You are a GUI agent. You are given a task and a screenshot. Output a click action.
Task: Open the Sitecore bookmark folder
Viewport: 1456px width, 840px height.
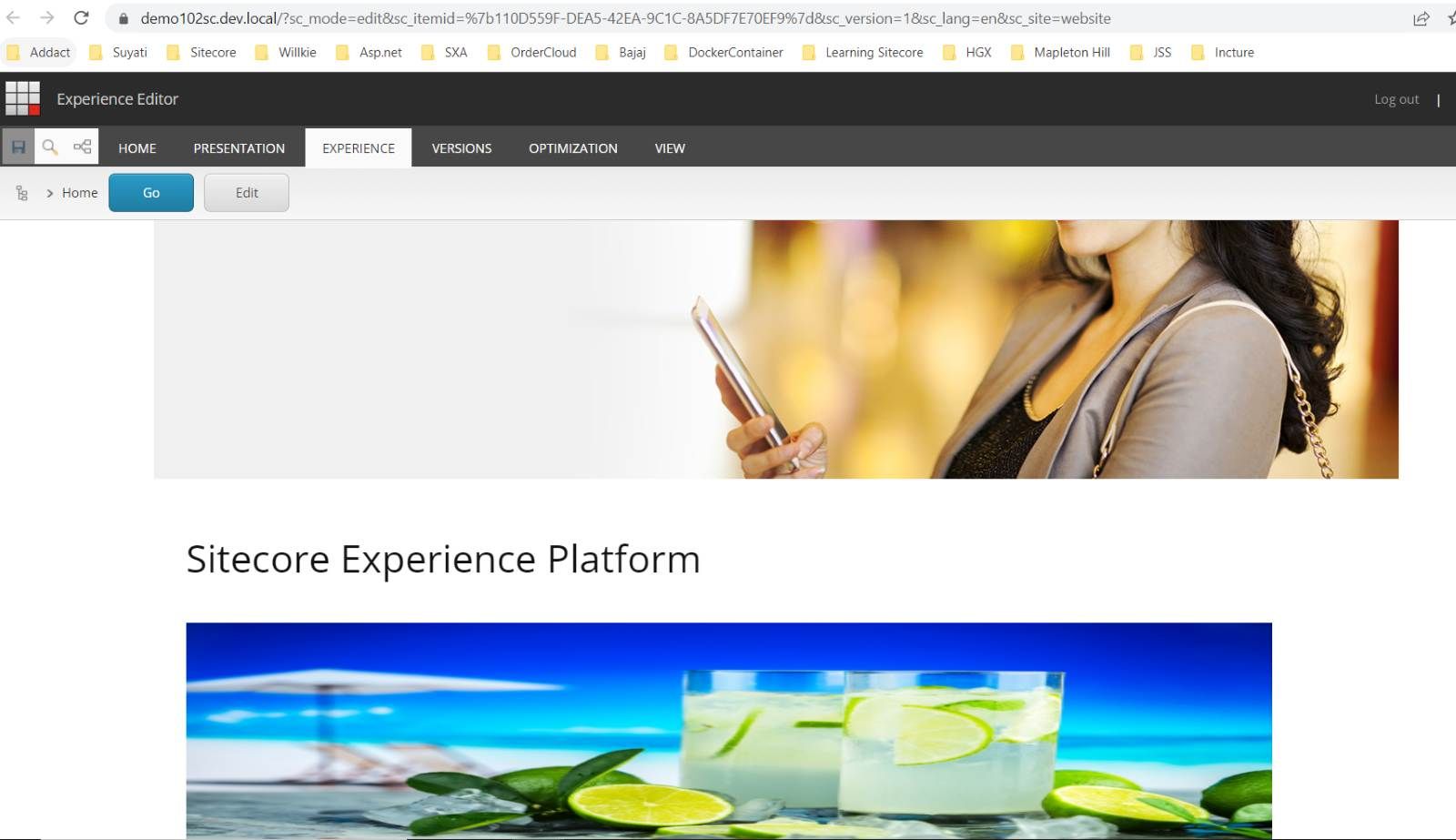click(201, 53)
